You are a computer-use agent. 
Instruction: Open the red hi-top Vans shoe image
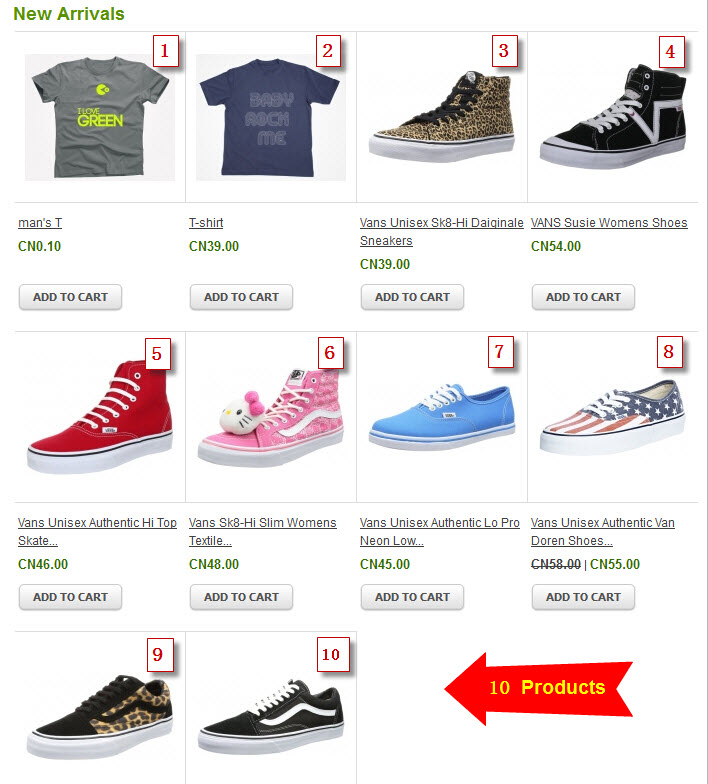[x=100, y=416]
